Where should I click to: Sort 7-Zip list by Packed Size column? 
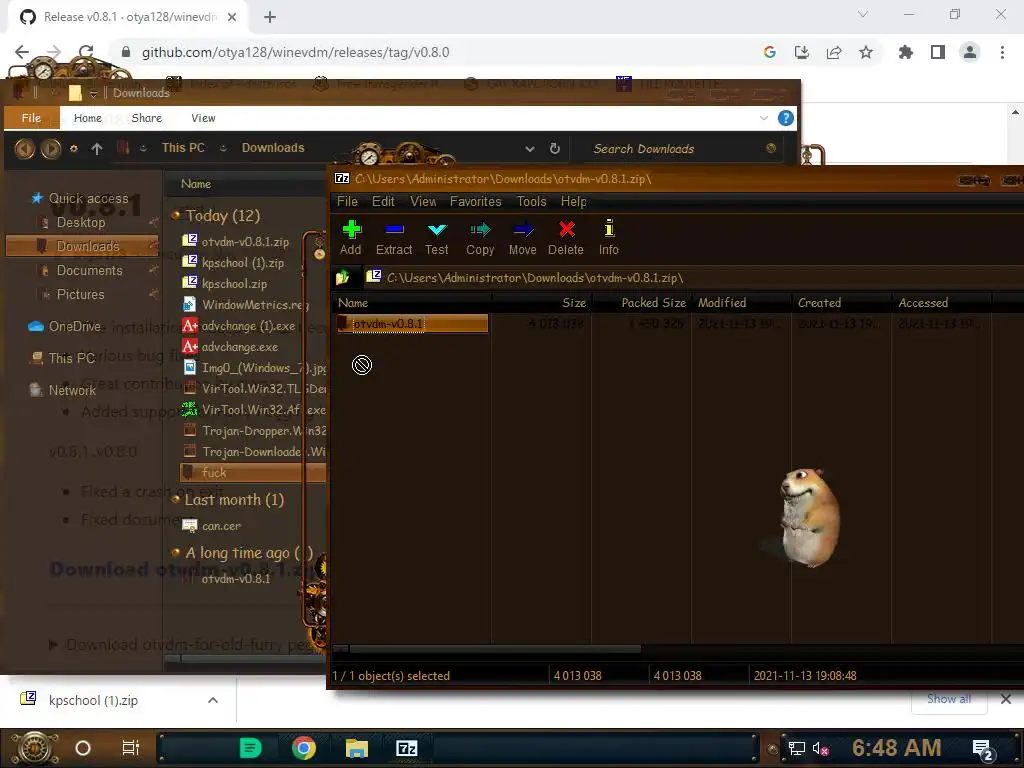[x=641, y=302]
